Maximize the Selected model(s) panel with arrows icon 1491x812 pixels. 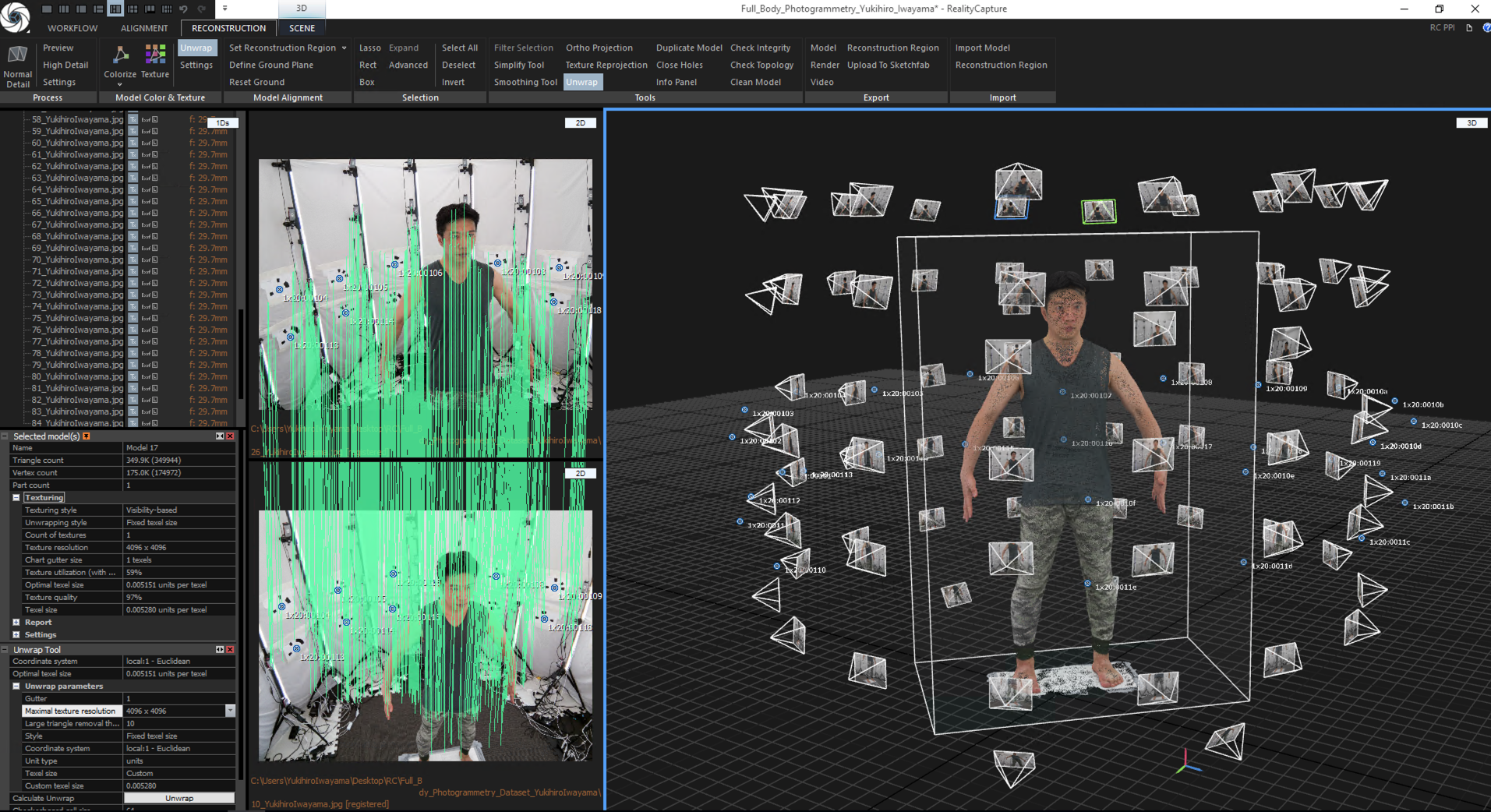pyautogui.click(x=220, y=436)
